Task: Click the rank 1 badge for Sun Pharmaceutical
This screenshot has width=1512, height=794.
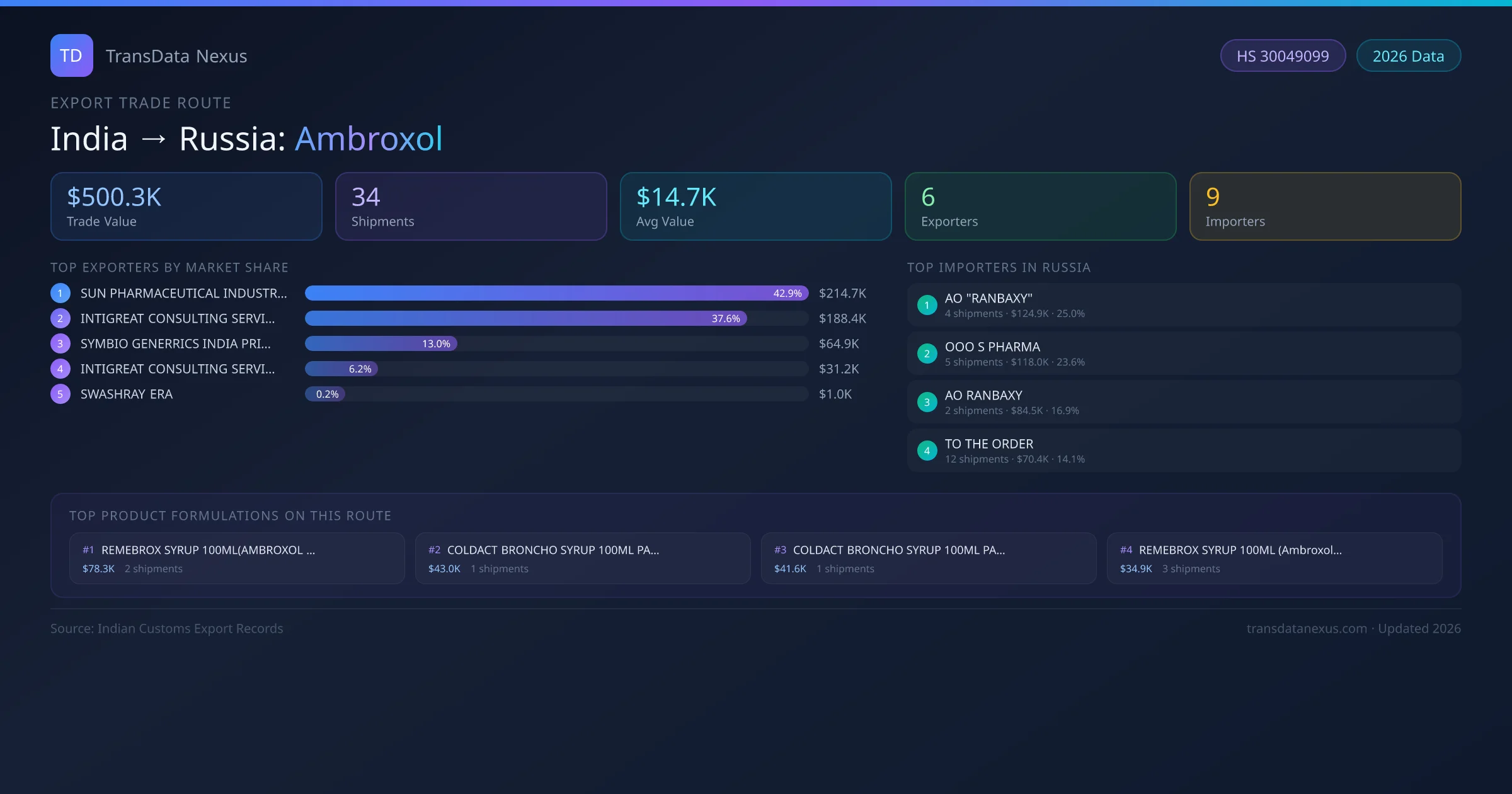Action: [60, 293]
